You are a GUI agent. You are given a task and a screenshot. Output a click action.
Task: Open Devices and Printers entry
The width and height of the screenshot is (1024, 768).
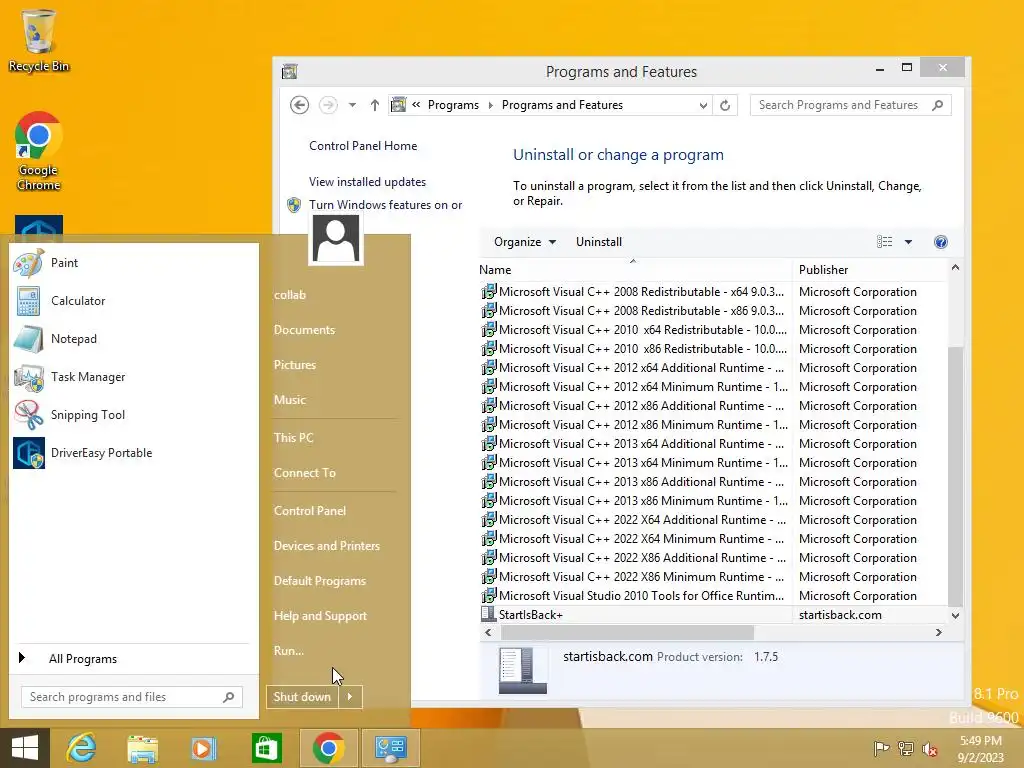[x=327, y=546]
